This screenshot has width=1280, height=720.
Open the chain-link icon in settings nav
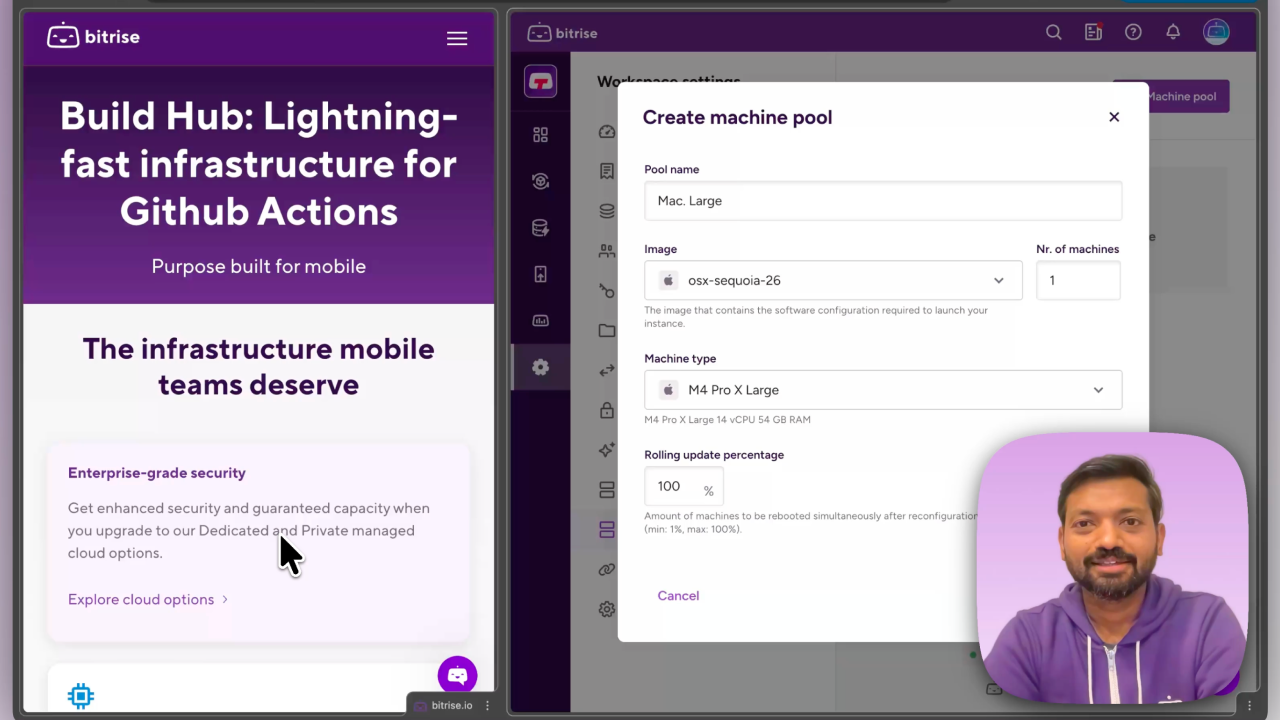[607, 569]
